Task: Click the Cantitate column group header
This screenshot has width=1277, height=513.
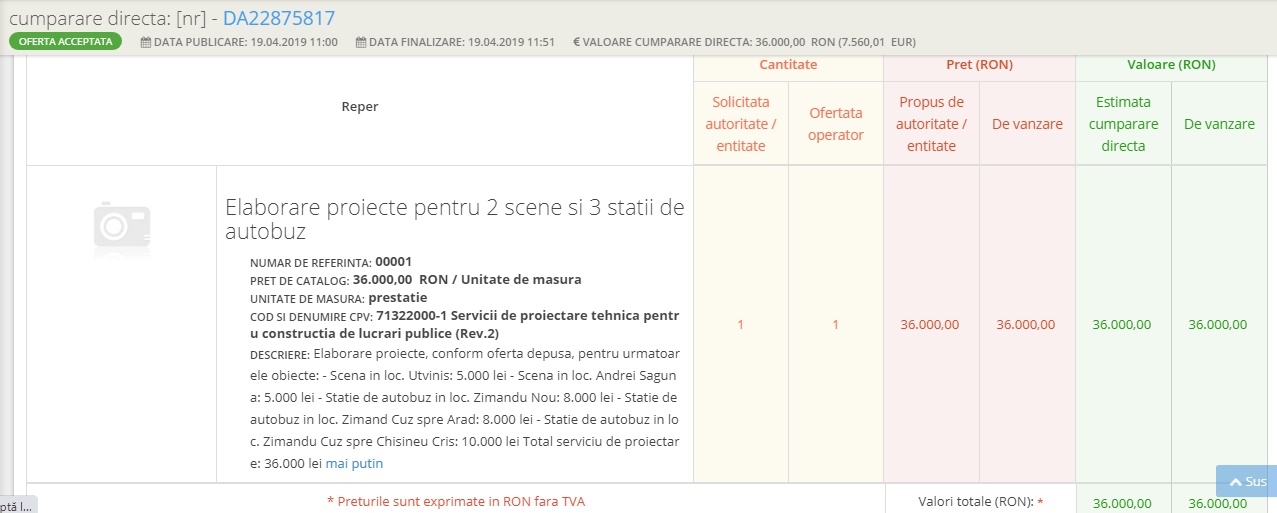Action: pos(788,65)
